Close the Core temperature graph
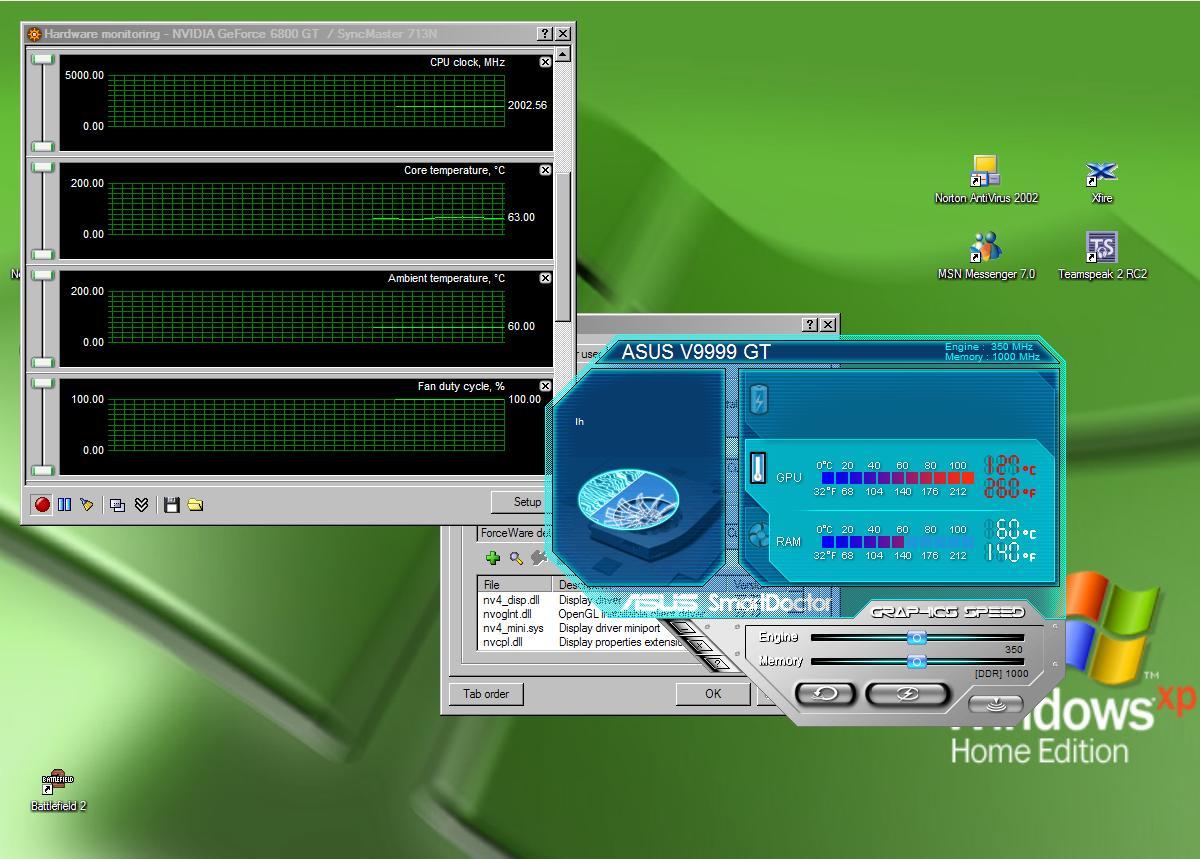This screenshot has width=1200, height=859. pyautogui.click(x=545, y=170)
